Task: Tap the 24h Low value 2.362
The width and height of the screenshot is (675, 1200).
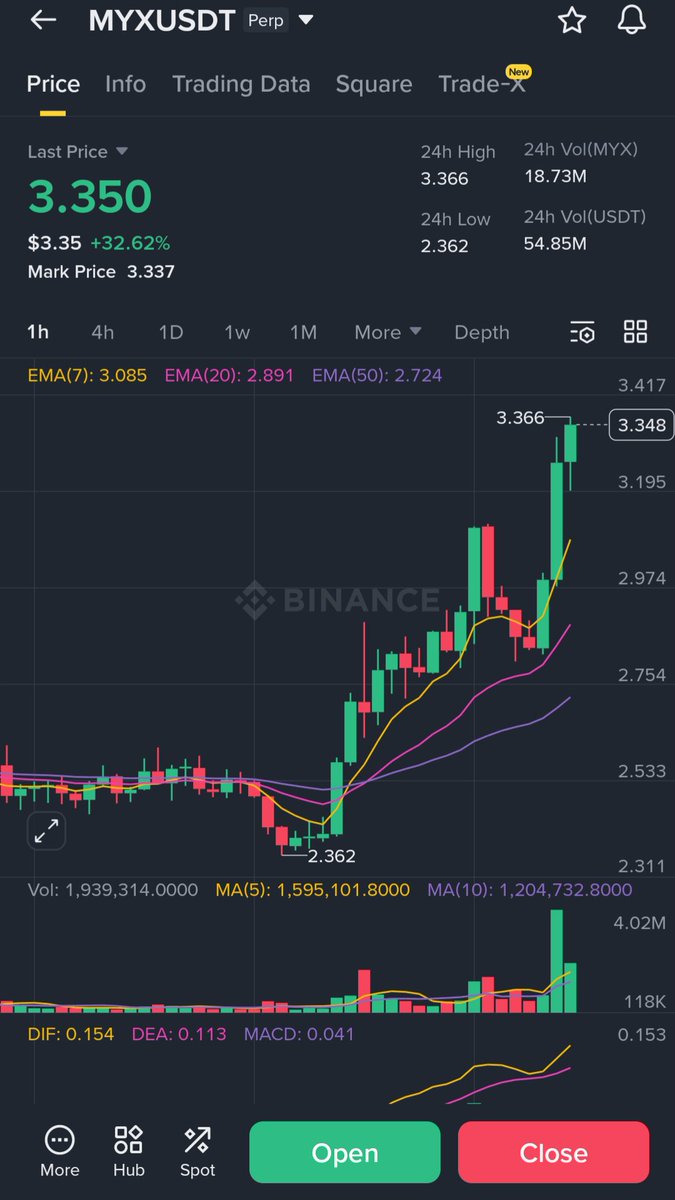Action: [444, 246]
